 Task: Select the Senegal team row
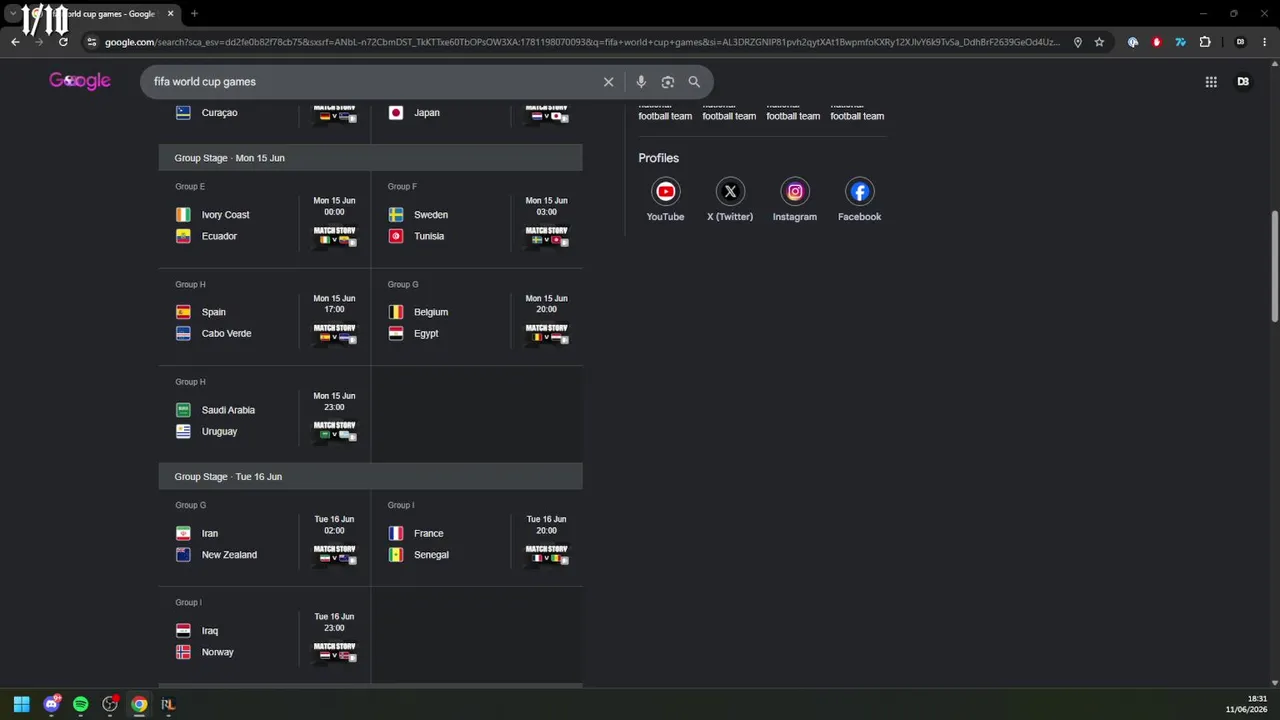(448, 555)
